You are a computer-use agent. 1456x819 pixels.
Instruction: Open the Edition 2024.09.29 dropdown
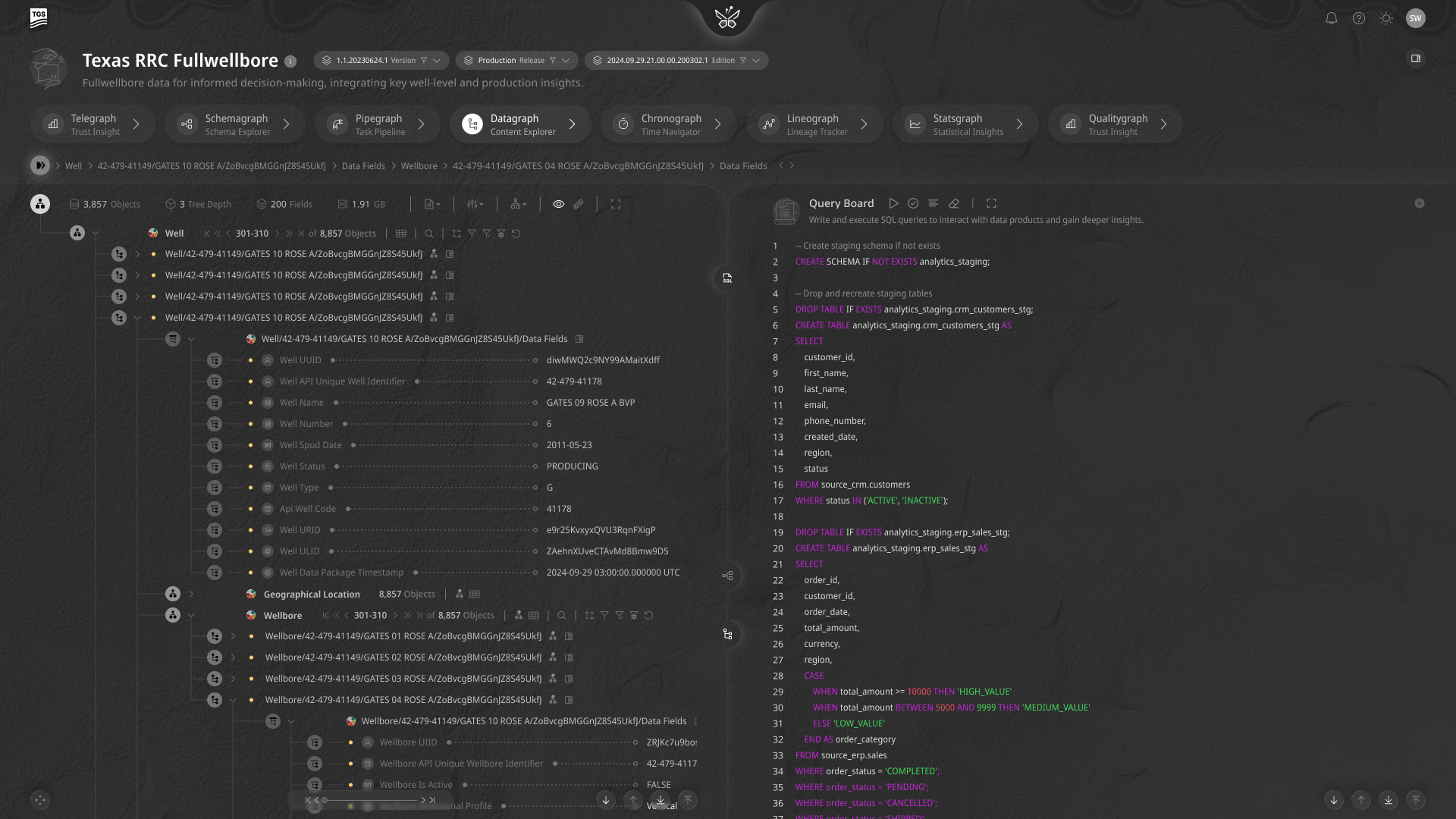click(x=676, y=61)
